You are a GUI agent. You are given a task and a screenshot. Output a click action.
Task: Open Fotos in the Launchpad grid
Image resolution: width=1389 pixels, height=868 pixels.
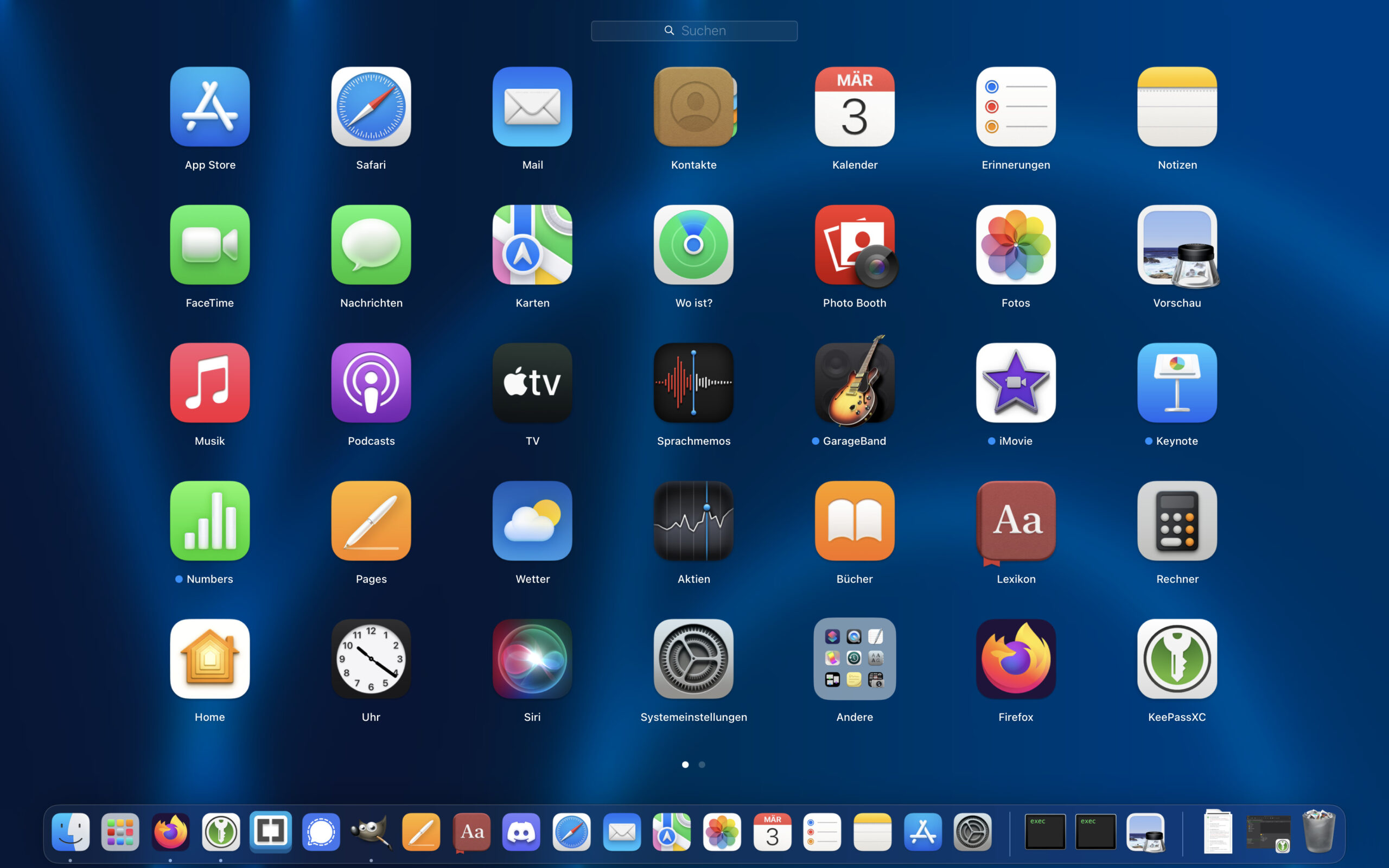(x=1016, y=245)
